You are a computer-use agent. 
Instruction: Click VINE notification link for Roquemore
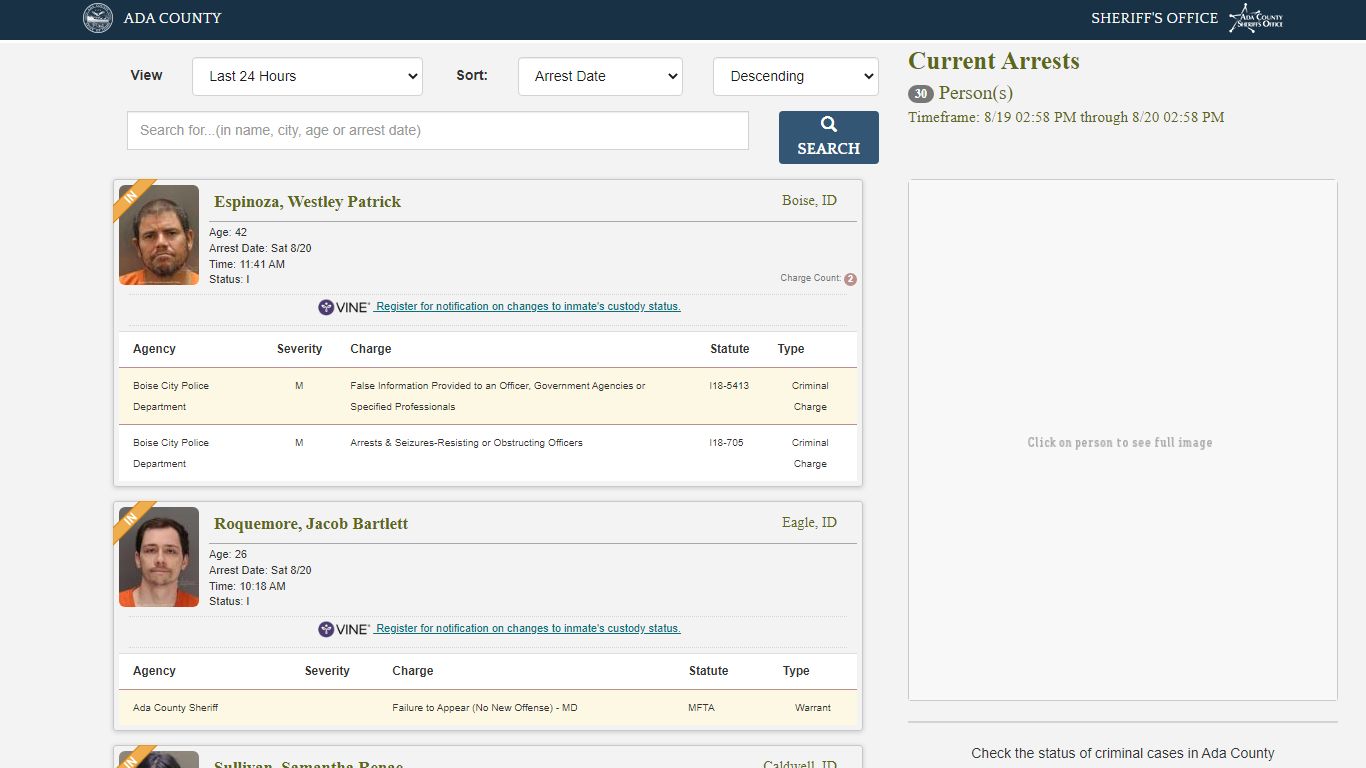click(528, 629)
